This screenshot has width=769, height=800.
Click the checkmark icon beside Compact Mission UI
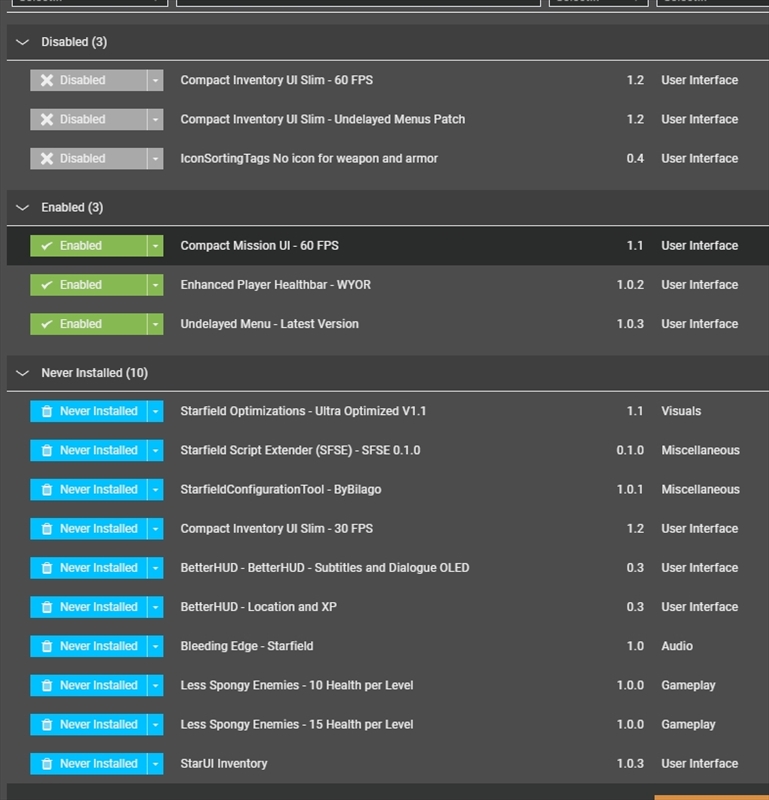coord(47,246)
